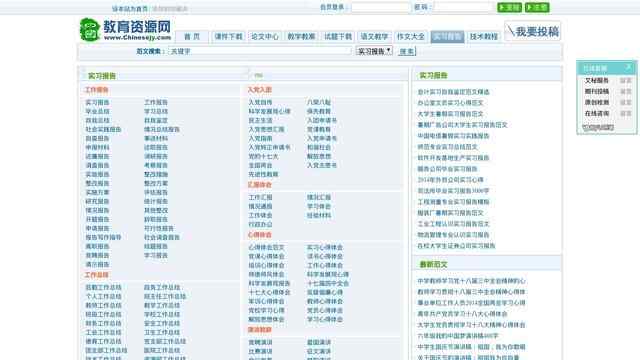The height and width of the screenshot is (360, 640).
Task: Click 文秘服务 in the floating service panel
Action: click(596, 80)
